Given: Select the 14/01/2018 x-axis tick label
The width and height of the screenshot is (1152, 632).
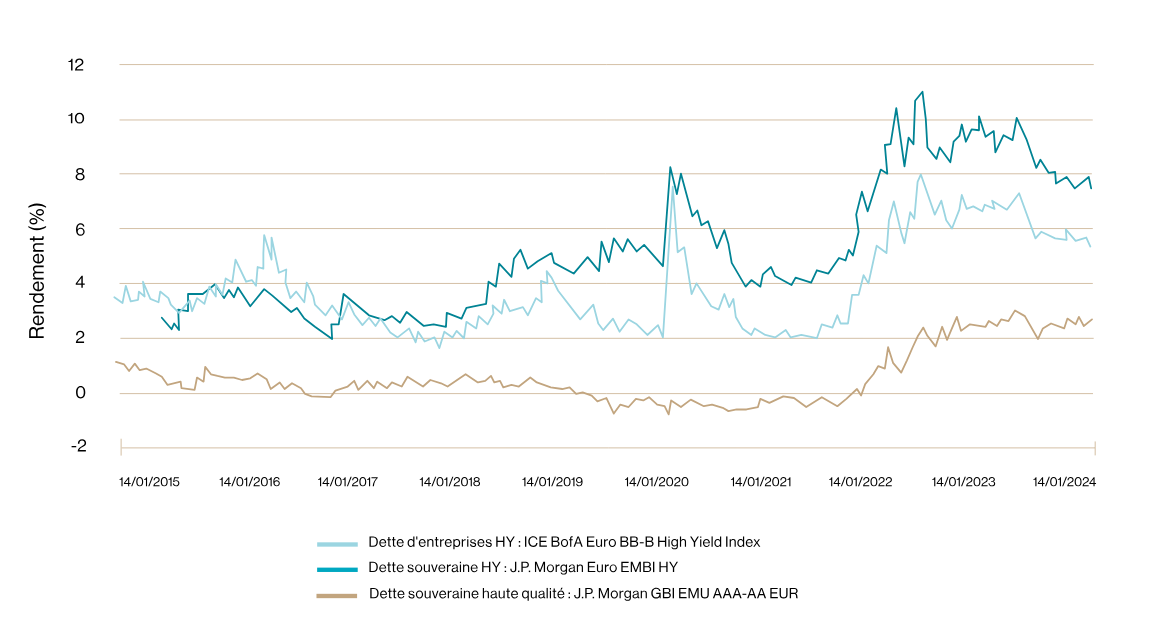Looking at the screenshot, I should (x=450, y=482).
